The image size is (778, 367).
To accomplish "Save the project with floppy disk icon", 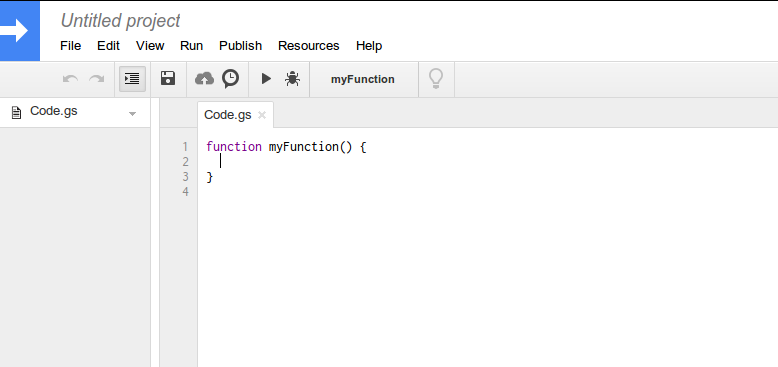I will coord(168,78).
